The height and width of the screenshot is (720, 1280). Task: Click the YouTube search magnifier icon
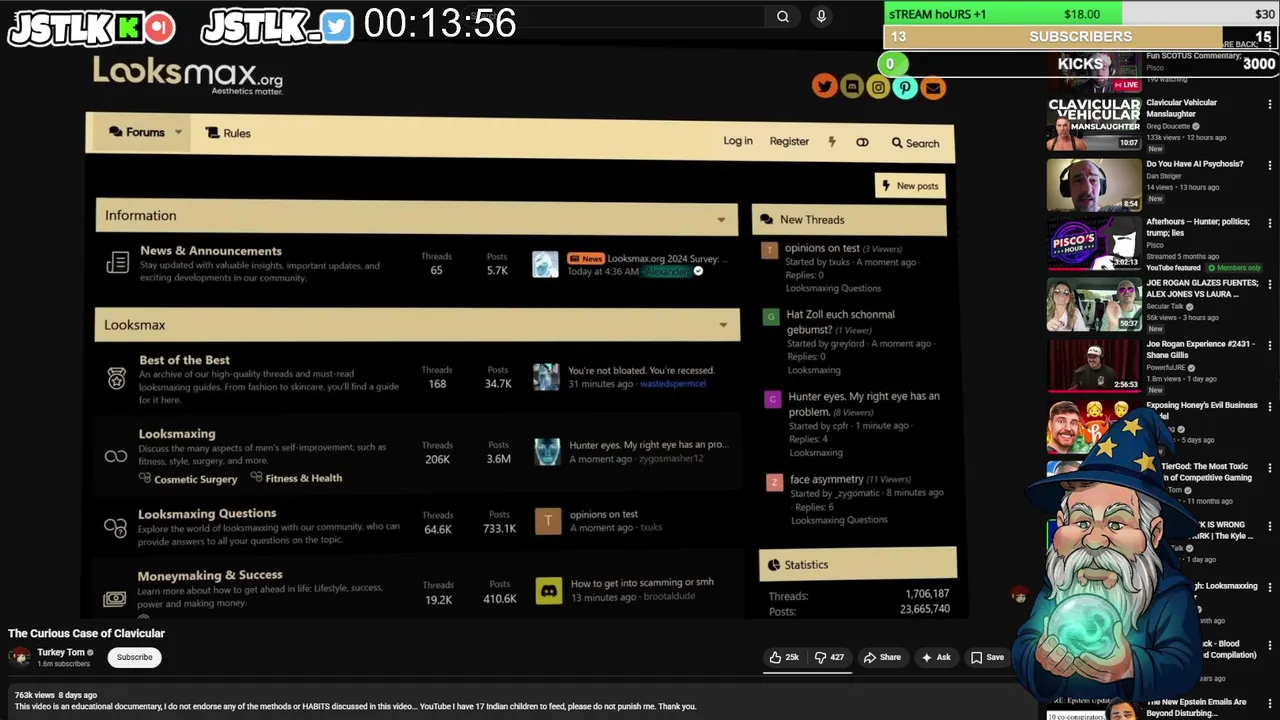click(x=783, y=16)
